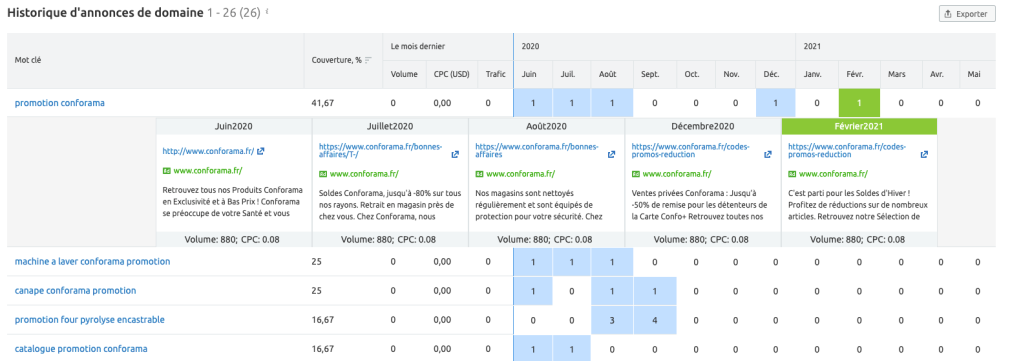
Task: Open external link icon in Juillet2020 ad
Action: [455, 155]
